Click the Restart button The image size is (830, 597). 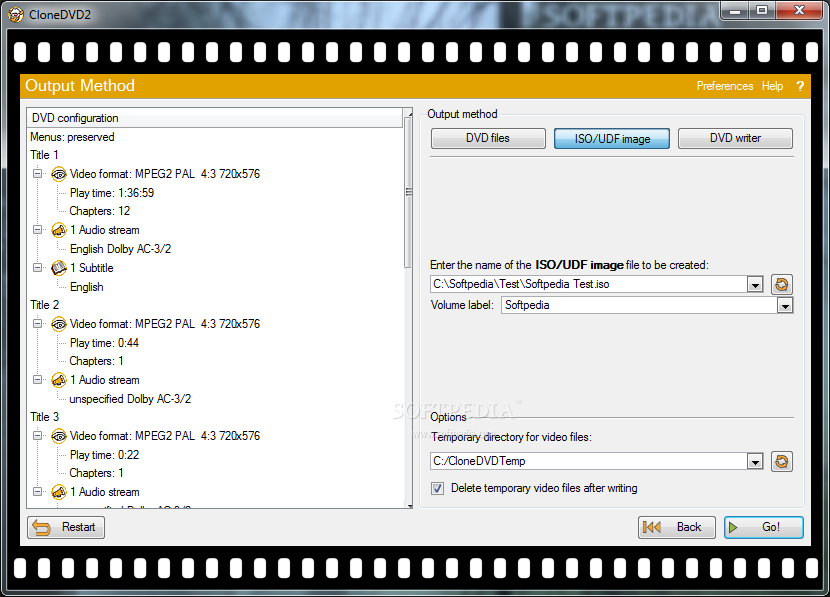pyautogui.click(x=66, y=527)
